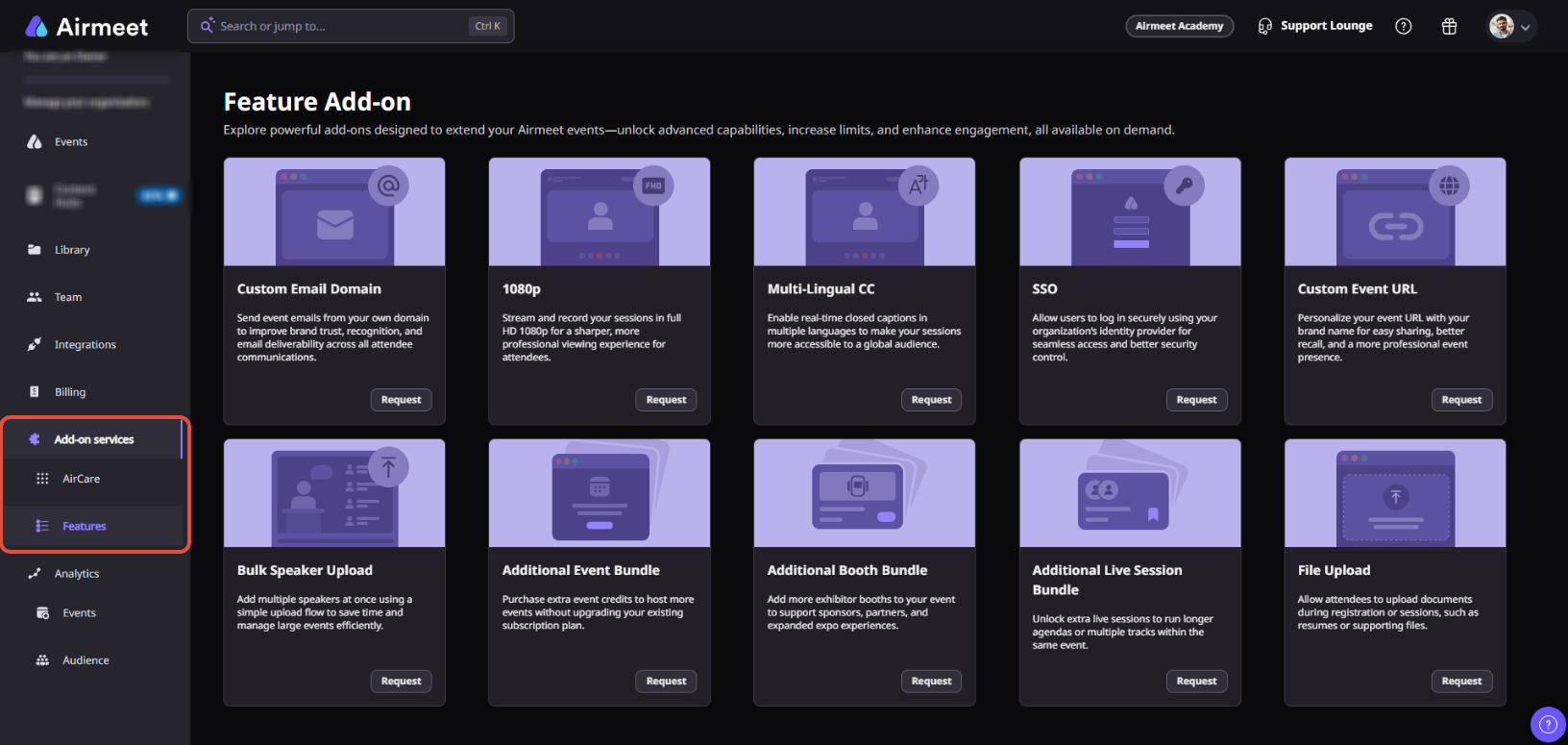Click the Library folder icon
Screen dimensions: 1568x745
tap(35, 249)
